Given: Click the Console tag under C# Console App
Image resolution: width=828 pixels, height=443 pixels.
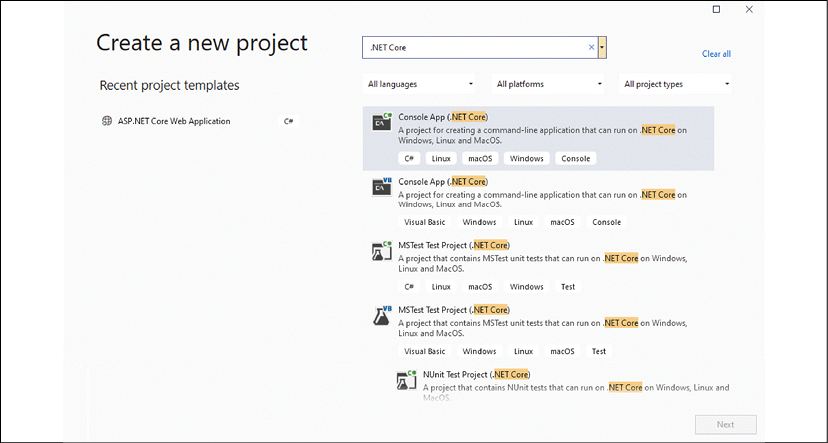Looking at the screenshot, I should [x=576, y=158].
